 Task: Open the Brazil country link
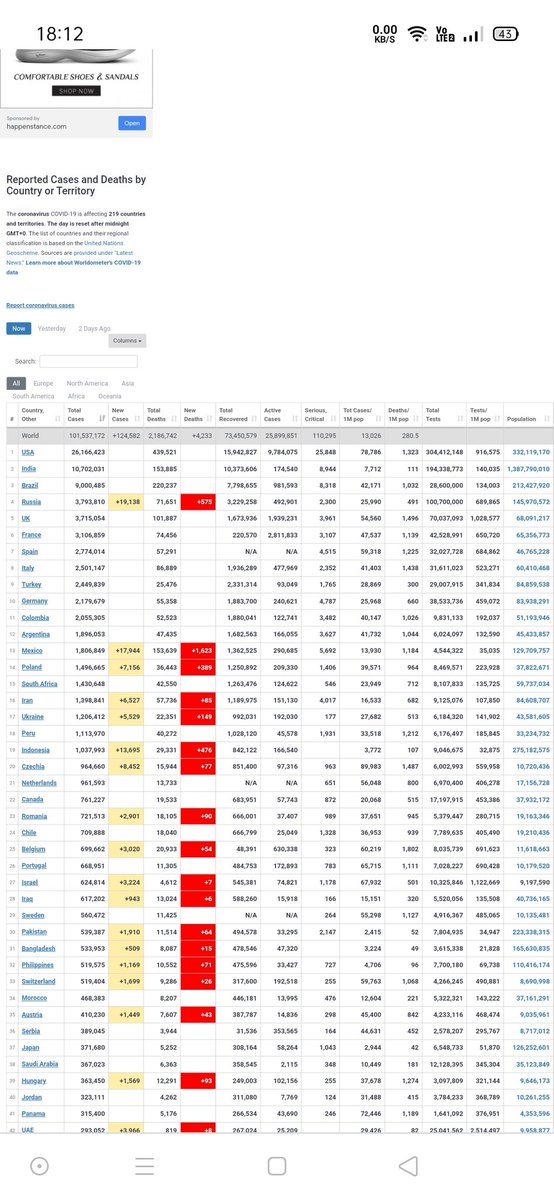pyautogui.click(x=30, y=484)
